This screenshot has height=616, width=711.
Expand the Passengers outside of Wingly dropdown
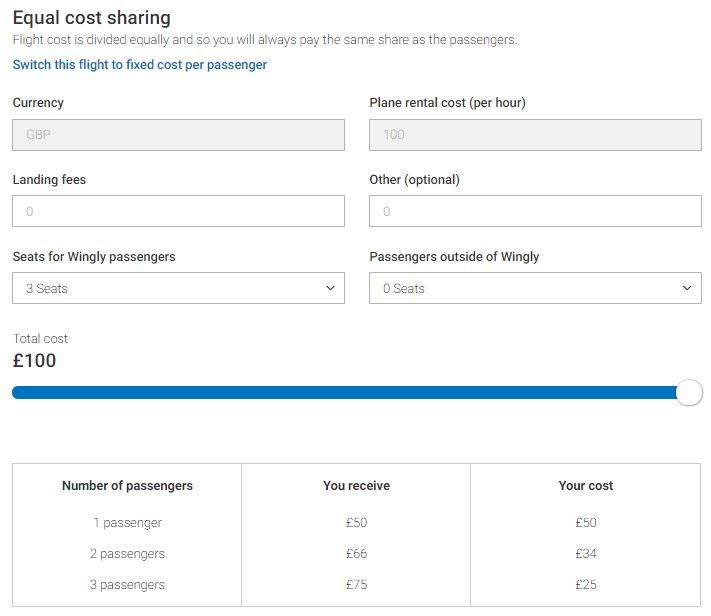[535, 288]
